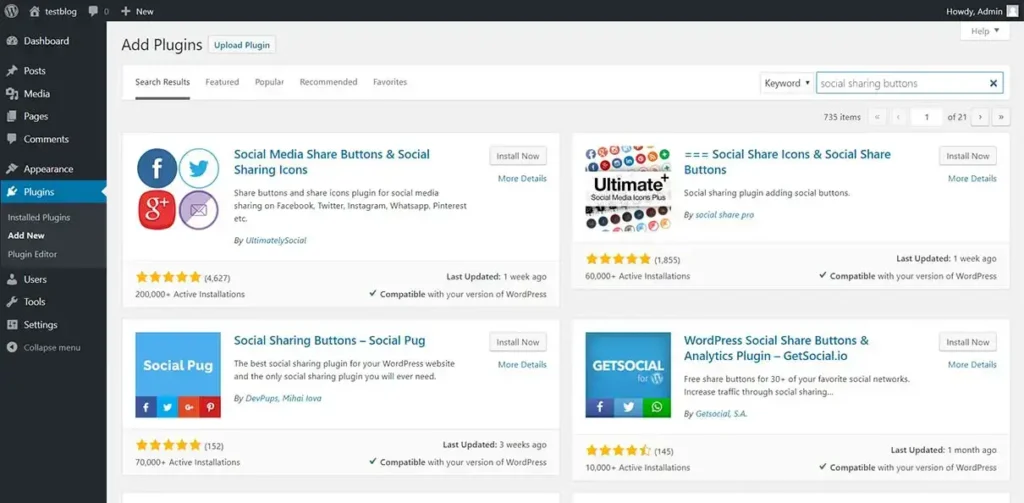The height and width of the screenshot is (503, 1024).
Task: Open the comments bubble in the admin bar
Action: click(x=94, y=11)
